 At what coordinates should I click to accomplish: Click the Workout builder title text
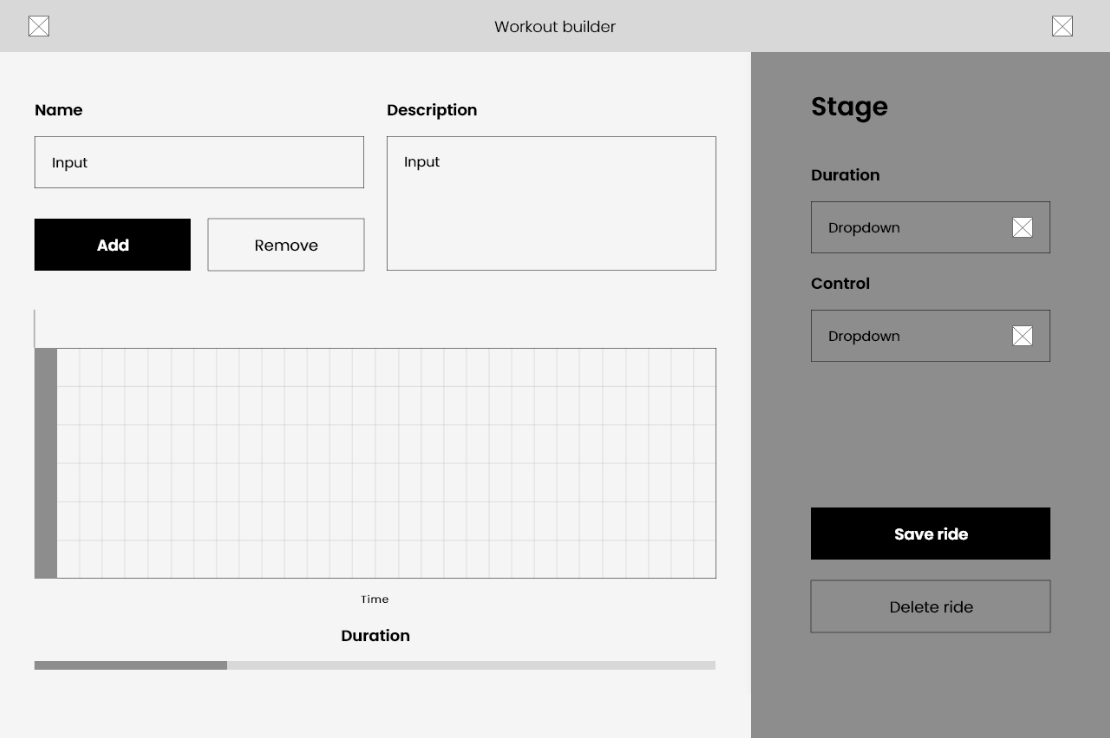pyautogui.click(x=554, y=26)
